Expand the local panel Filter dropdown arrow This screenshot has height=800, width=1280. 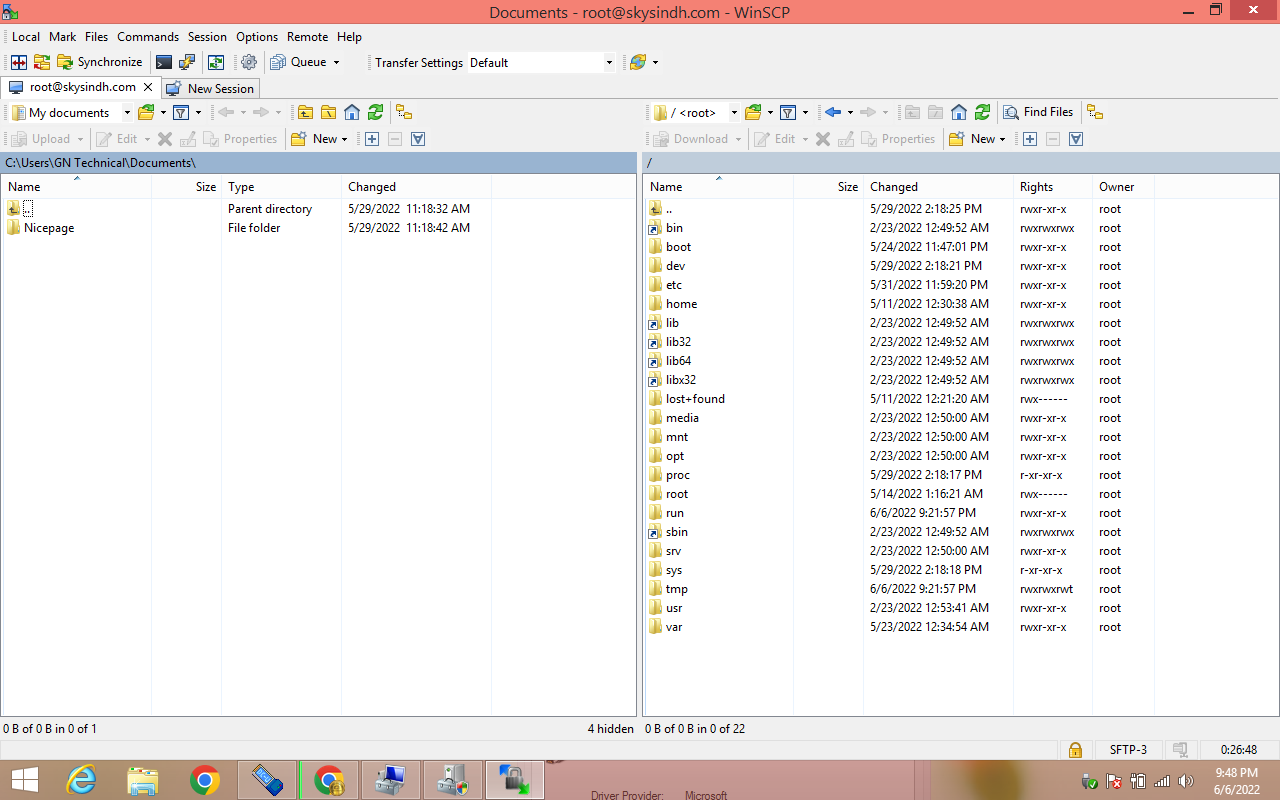tap(198, 112)
